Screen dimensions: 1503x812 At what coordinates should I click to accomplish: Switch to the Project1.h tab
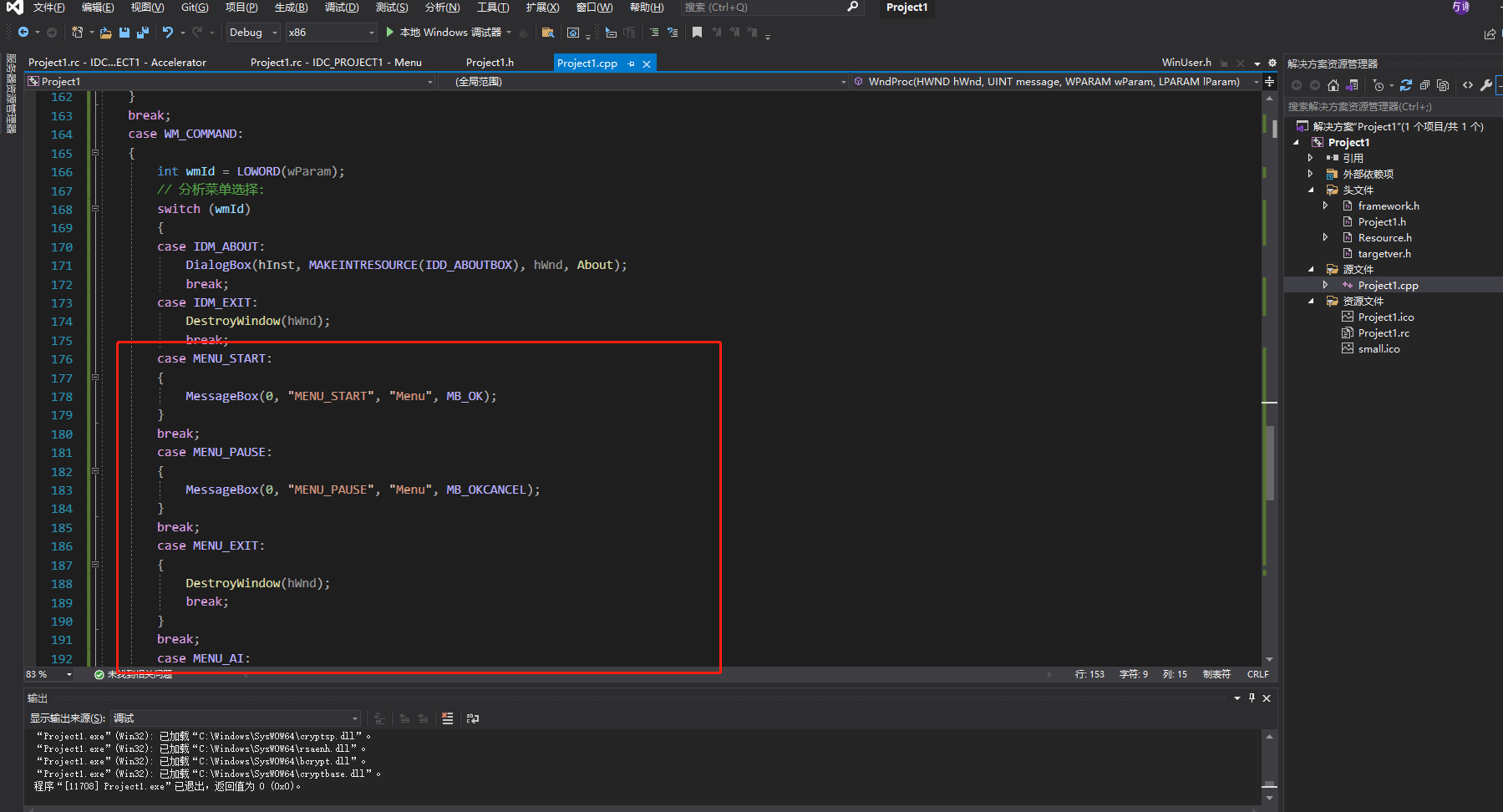(490, 63)
